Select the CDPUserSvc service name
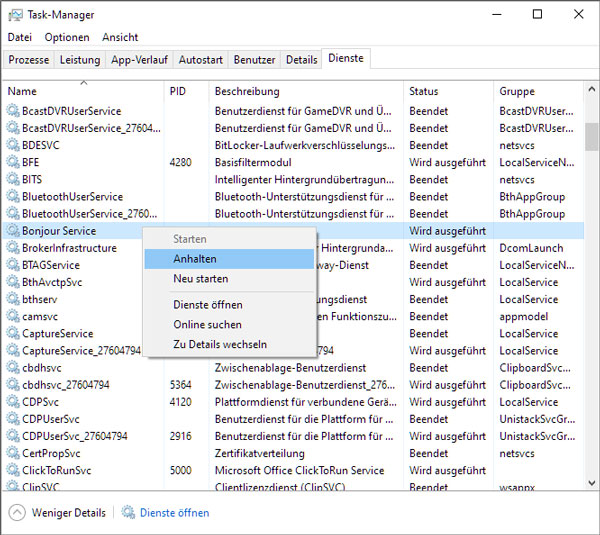This screenshot has width=600, height=535. 51,419
